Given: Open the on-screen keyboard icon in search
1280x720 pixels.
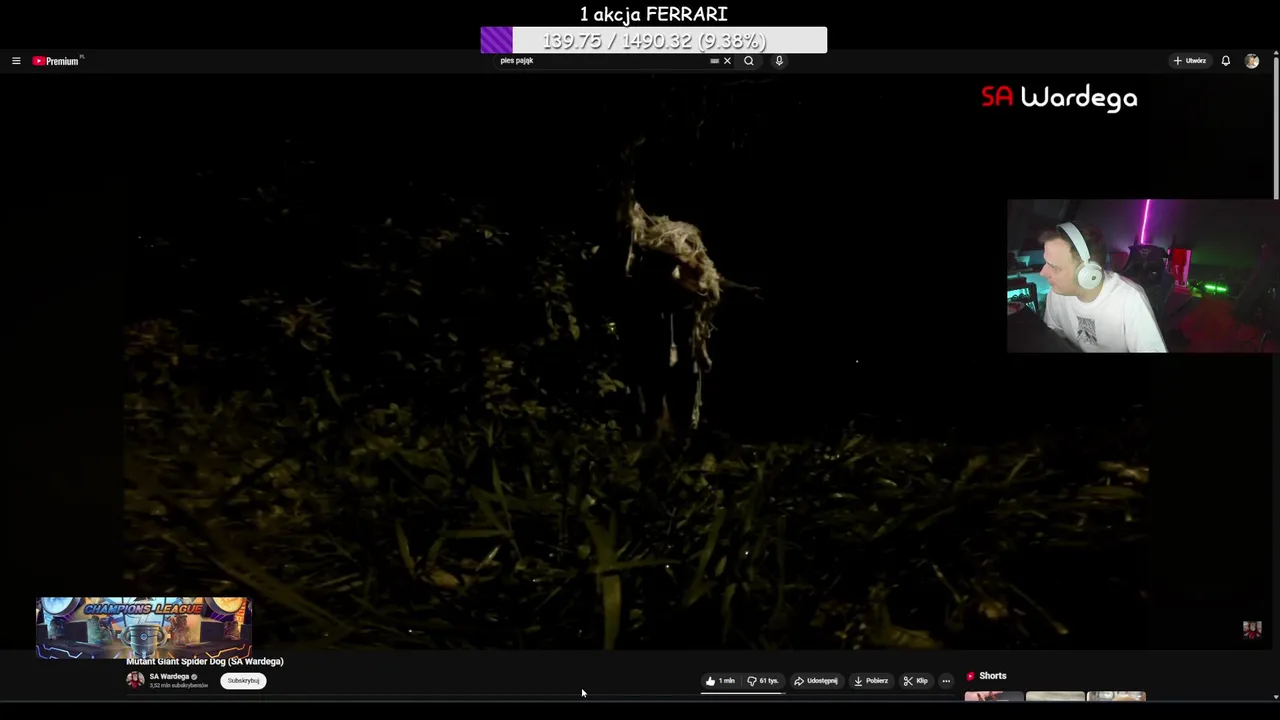Looking at the screenshot, I should pos(714,61).
